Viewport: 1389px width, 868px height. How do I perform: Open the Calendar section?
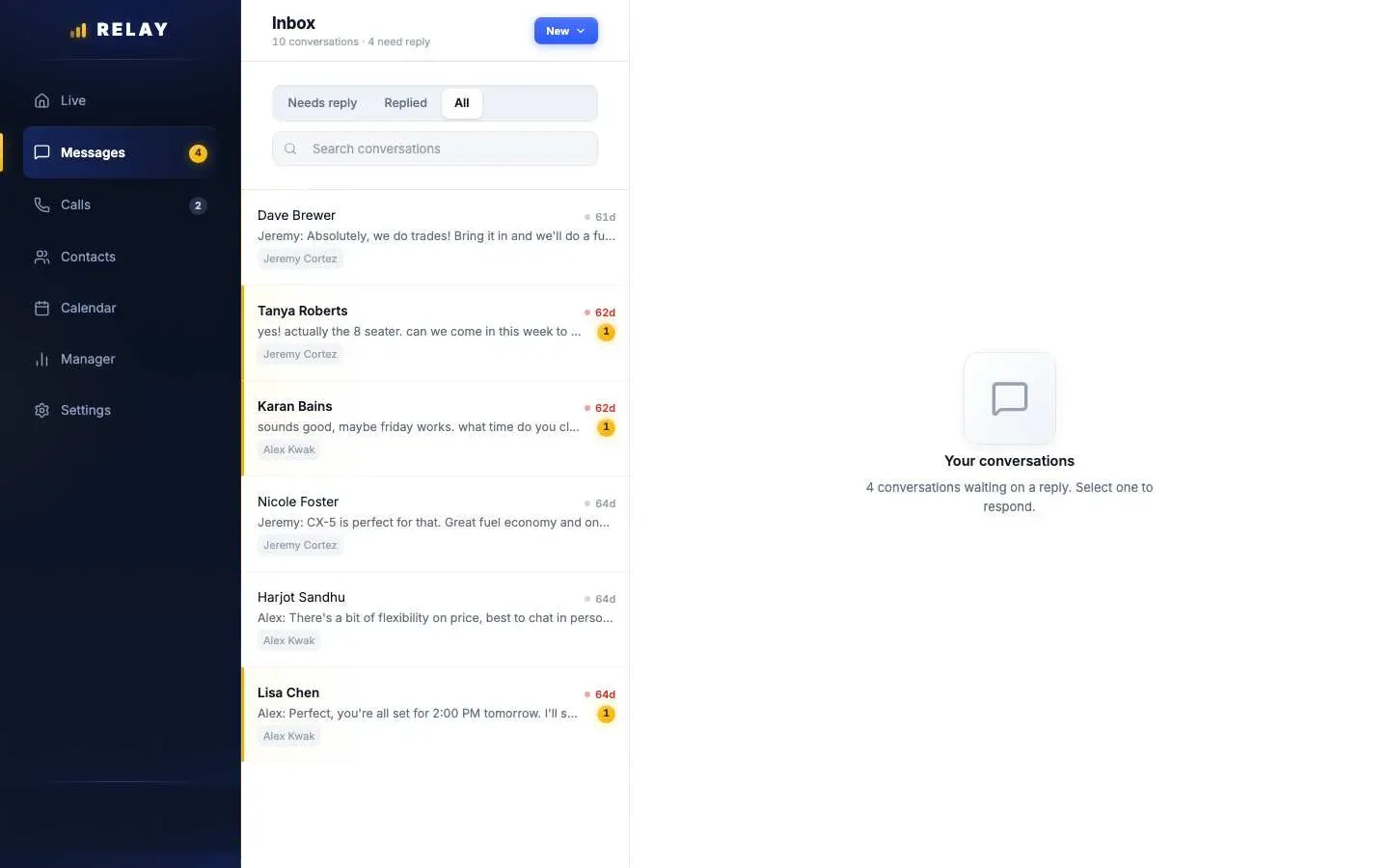click(x=120, y=308)
